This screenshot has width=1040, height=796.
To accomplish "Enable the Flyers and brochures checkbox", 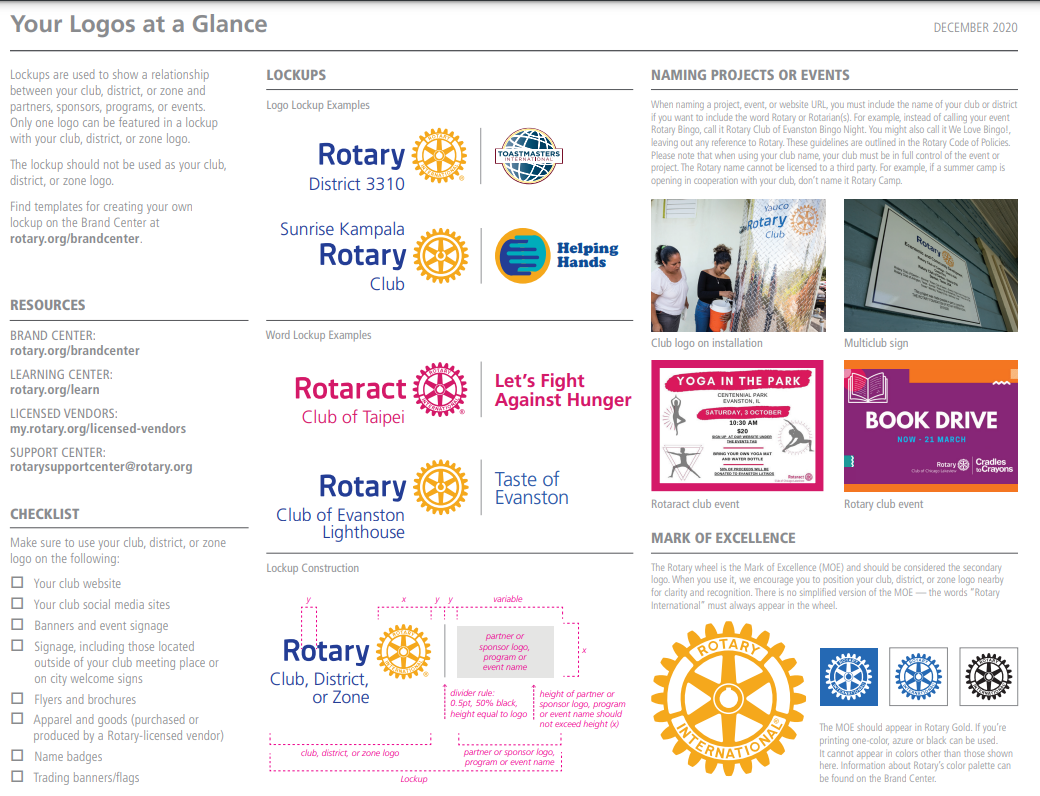I will [16, 700].
